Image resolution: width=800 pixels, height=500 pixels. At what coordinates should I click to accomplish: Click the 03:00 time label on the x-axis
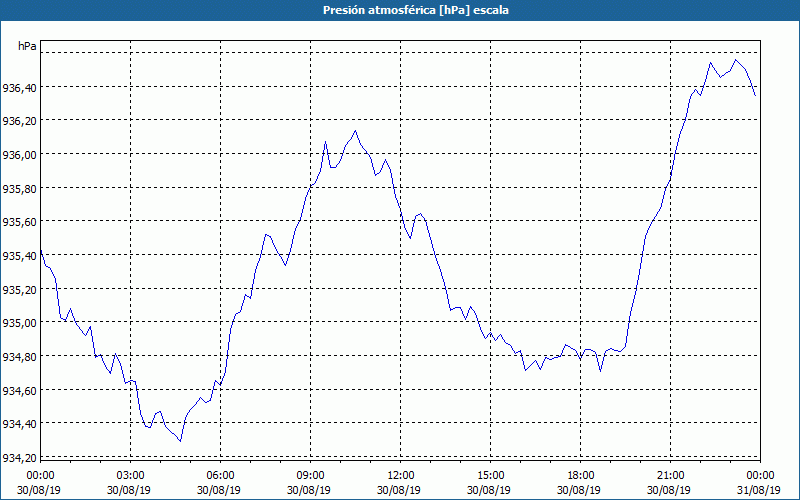(130, 476)
